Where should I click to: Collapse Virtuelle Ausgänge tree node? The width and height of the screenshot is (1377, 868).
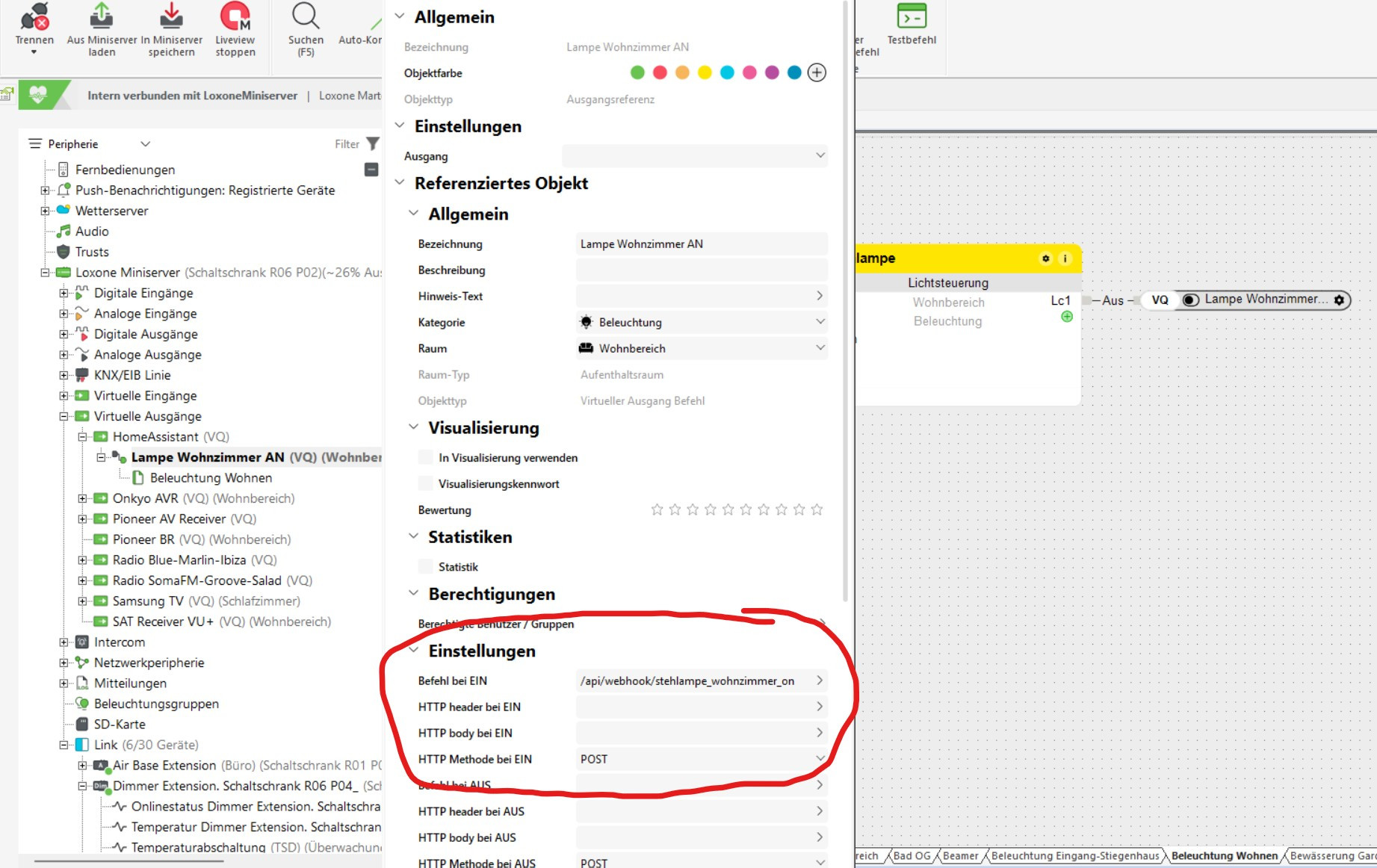click(64, 416)
